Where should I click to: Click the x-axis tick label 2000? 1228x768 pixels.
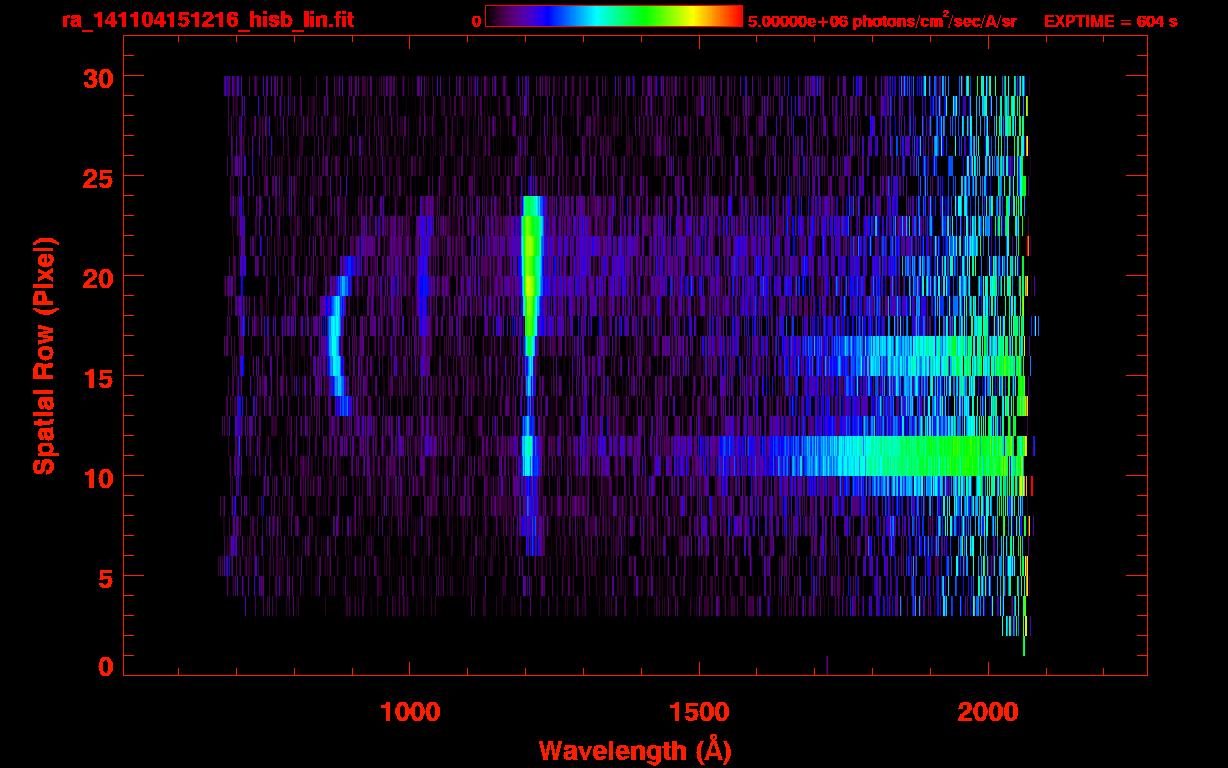tap(988, 712)
